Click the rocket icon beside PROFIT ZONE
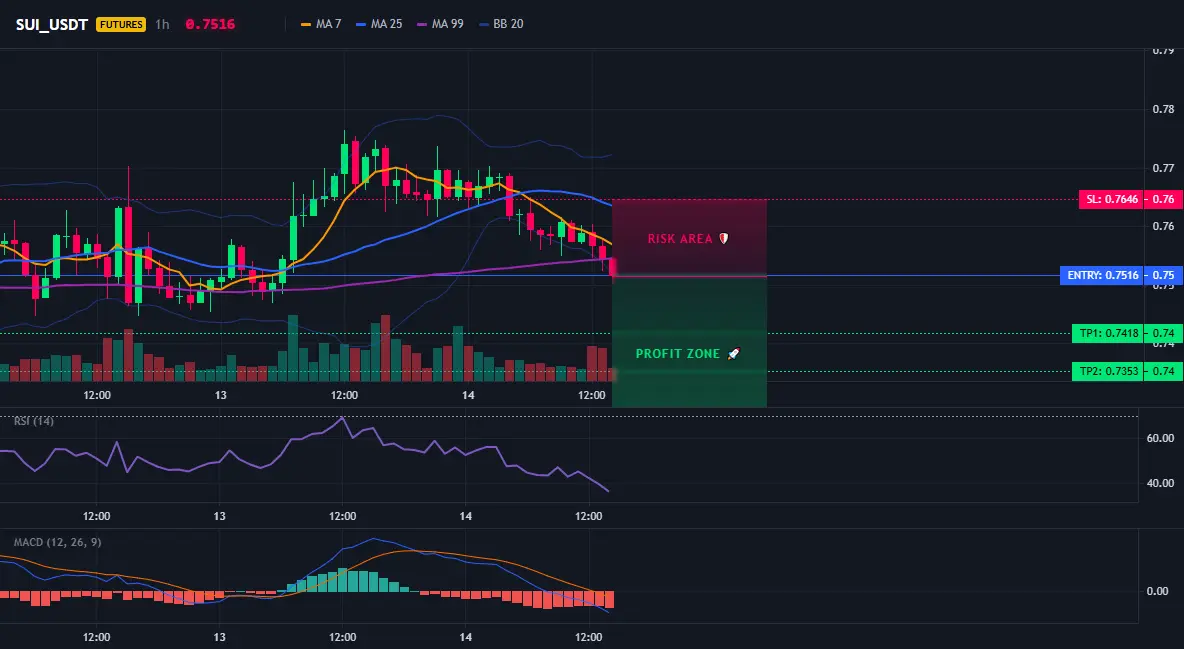This screenshot has height=649, width=1184. coord(733,354)
